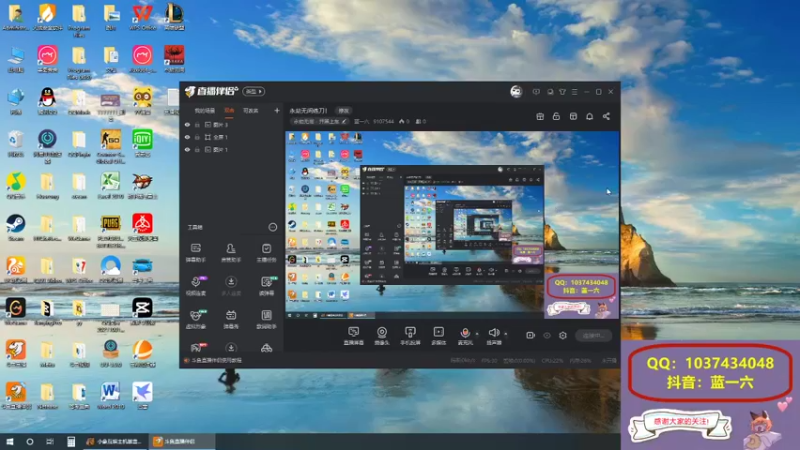Expand the microphone options arrow

pyautogui.click(x=477, y=334)
